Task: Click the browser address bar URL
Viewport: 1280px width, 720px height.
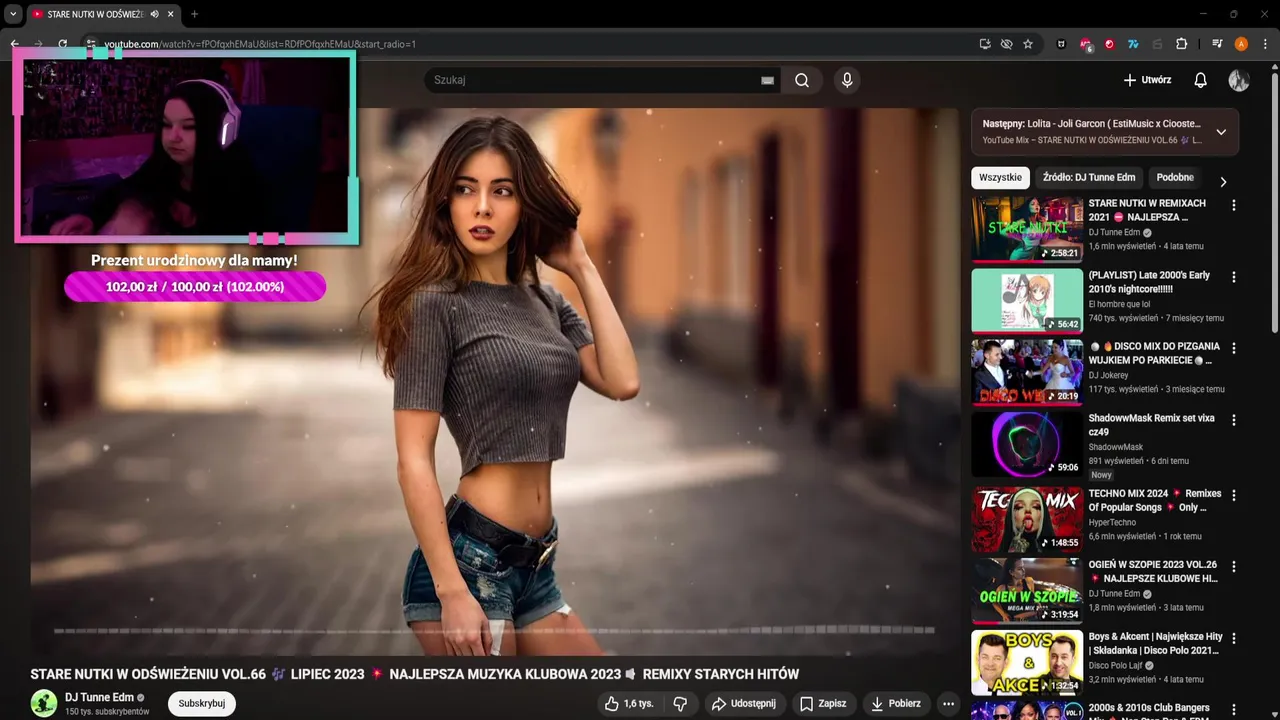Action: point(260,44)
